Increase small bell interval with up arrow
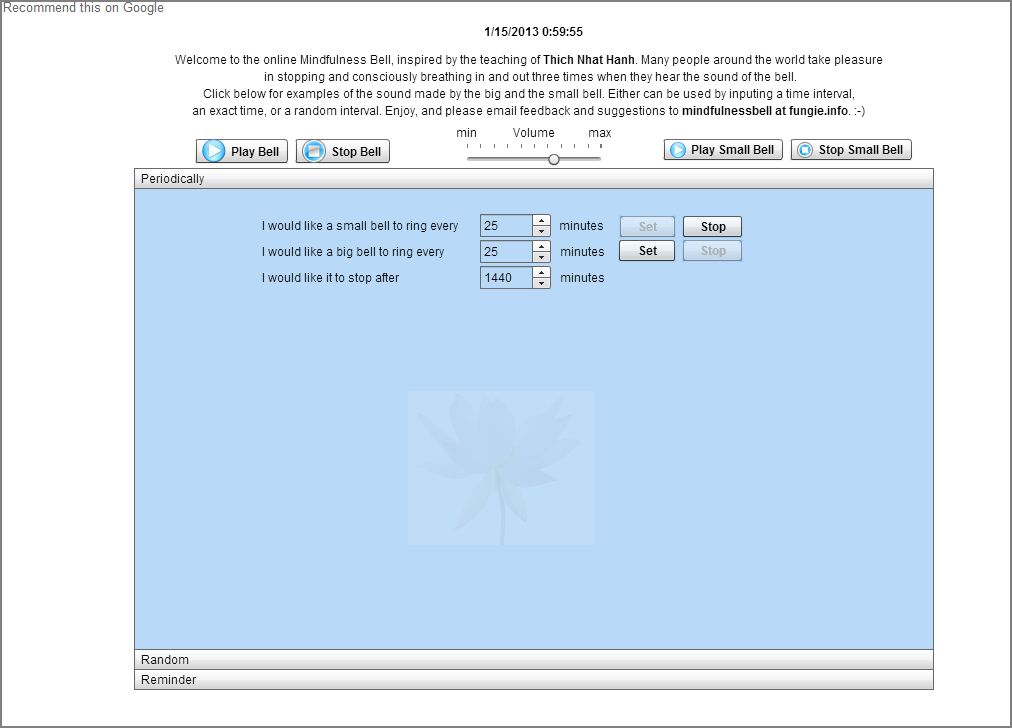1012x728 pixels. [541, 221]
